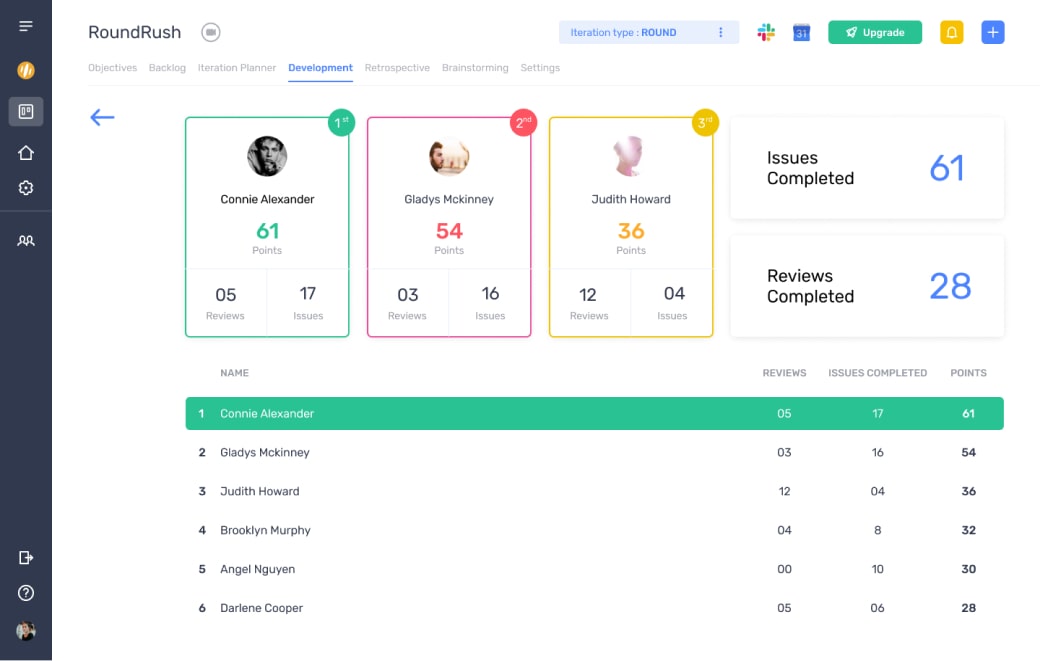
Task: Open the board view sidebar icon
Action: click(26, 111)
